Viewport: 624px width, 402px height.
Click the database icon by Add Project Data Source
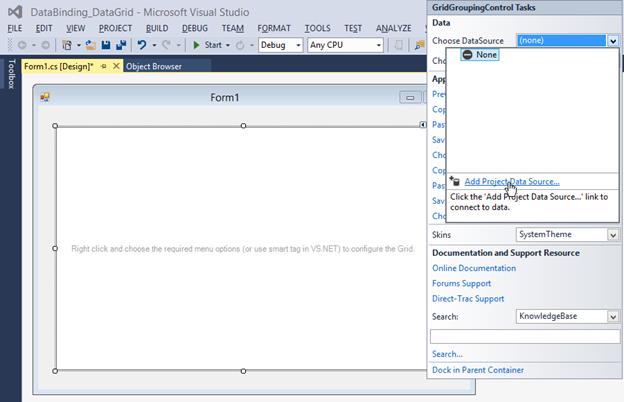click(x=455, y=181)
